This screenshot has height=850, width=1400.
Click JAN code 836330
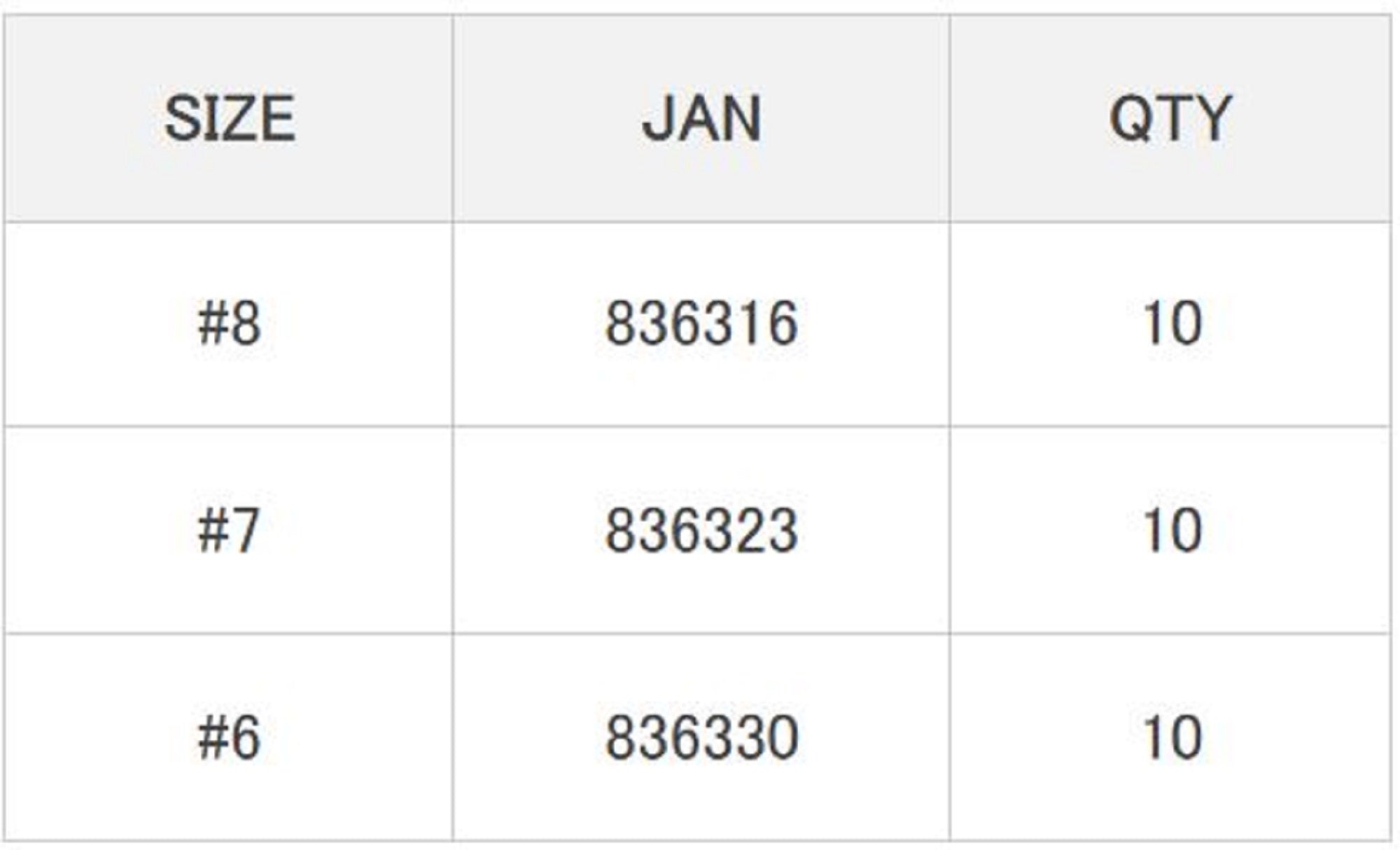[x=701, y=737]
